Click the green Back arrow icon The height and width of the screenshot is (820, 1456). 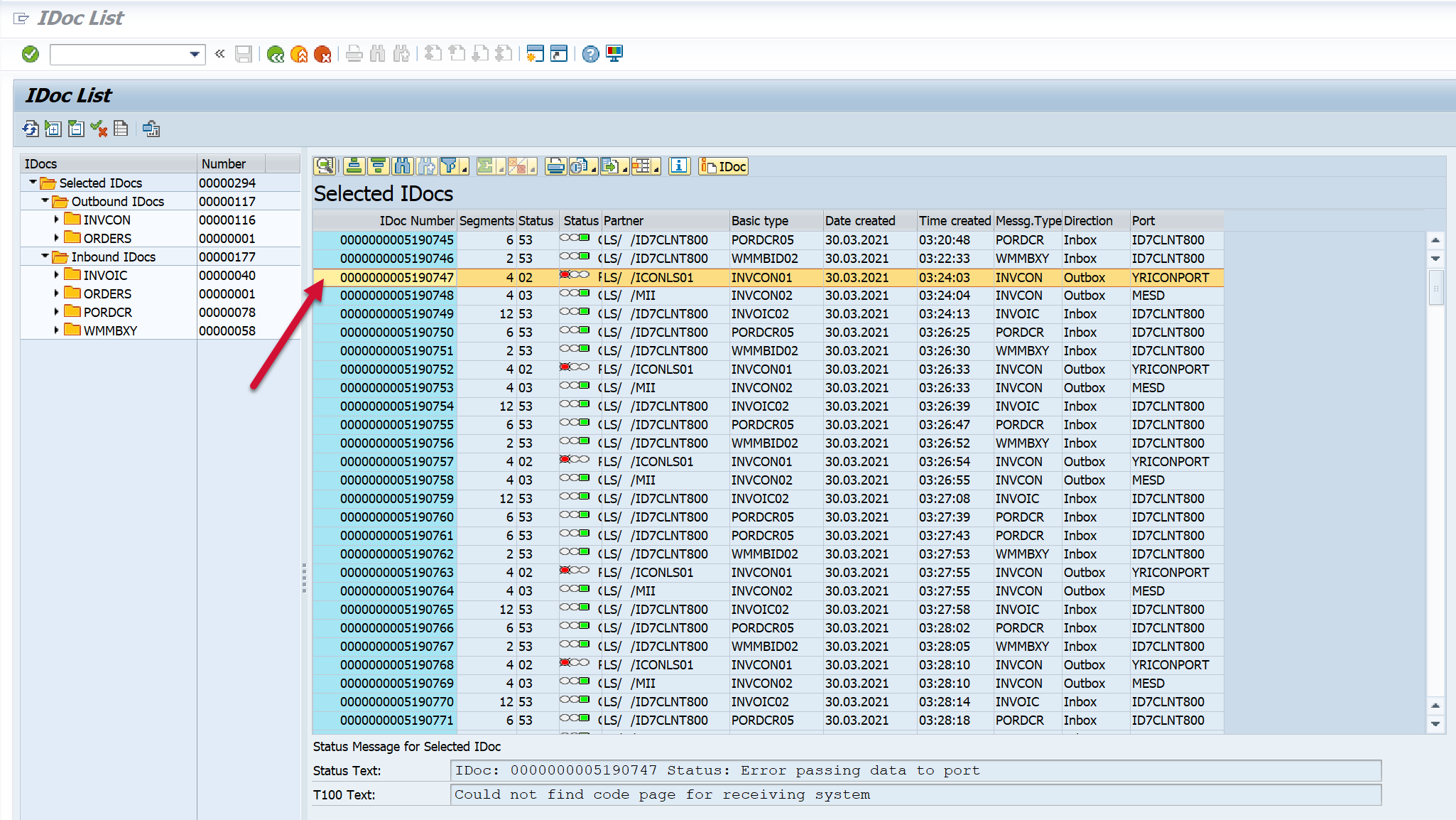276,54
